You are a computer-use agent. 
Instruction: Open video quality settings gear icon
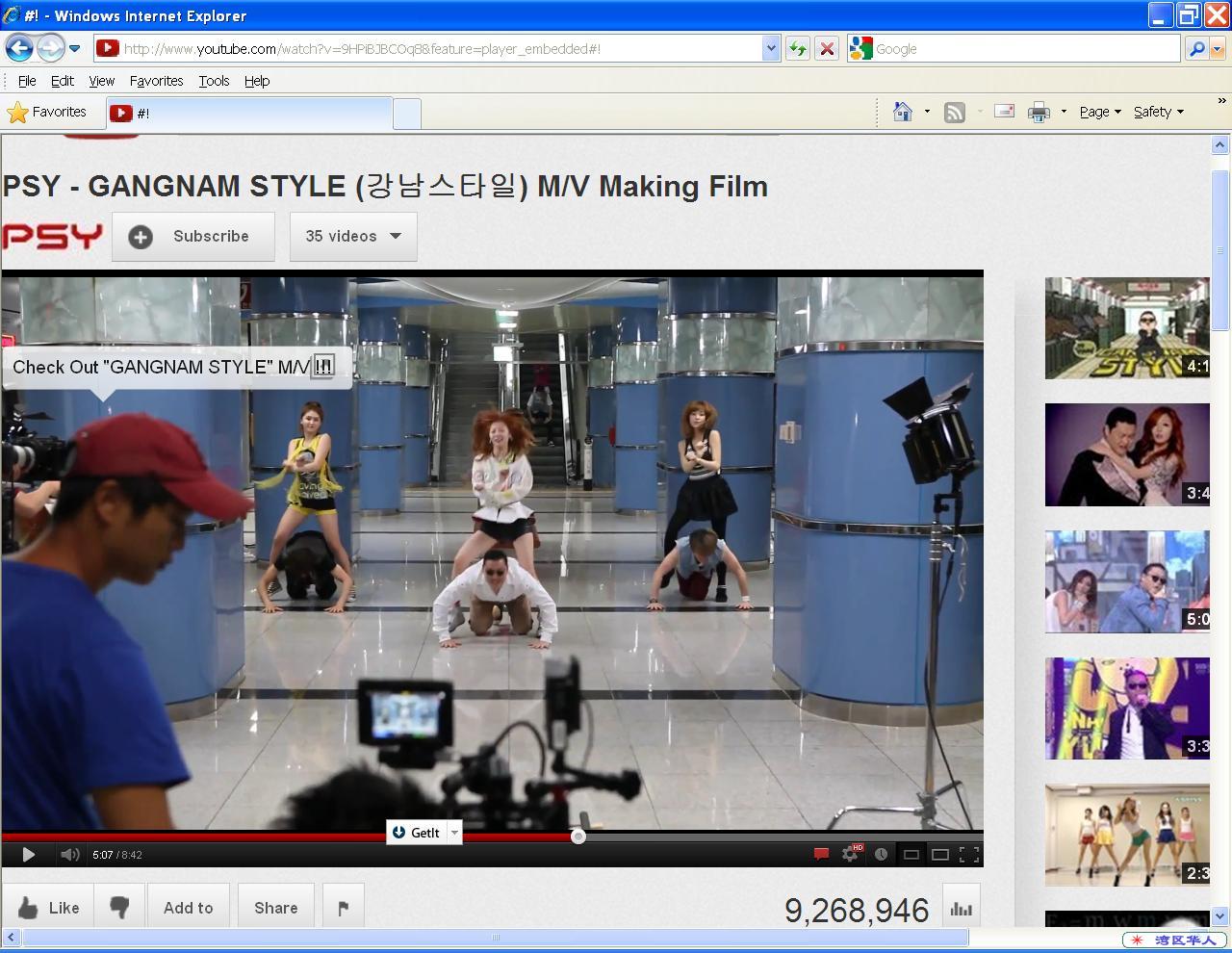pyautogui.click(x=851, y=853)
